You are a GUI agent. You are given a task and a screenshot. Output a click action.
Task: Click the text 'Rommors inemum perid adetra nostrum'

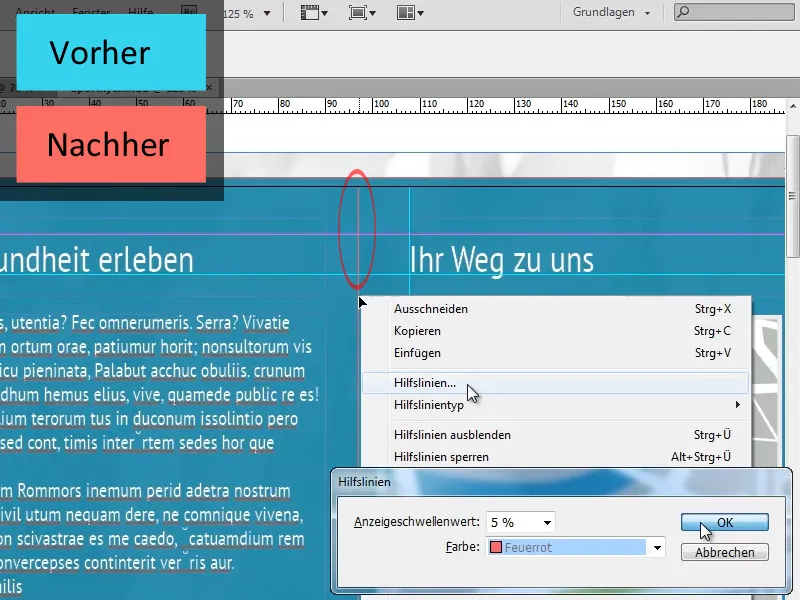(154, 491)
